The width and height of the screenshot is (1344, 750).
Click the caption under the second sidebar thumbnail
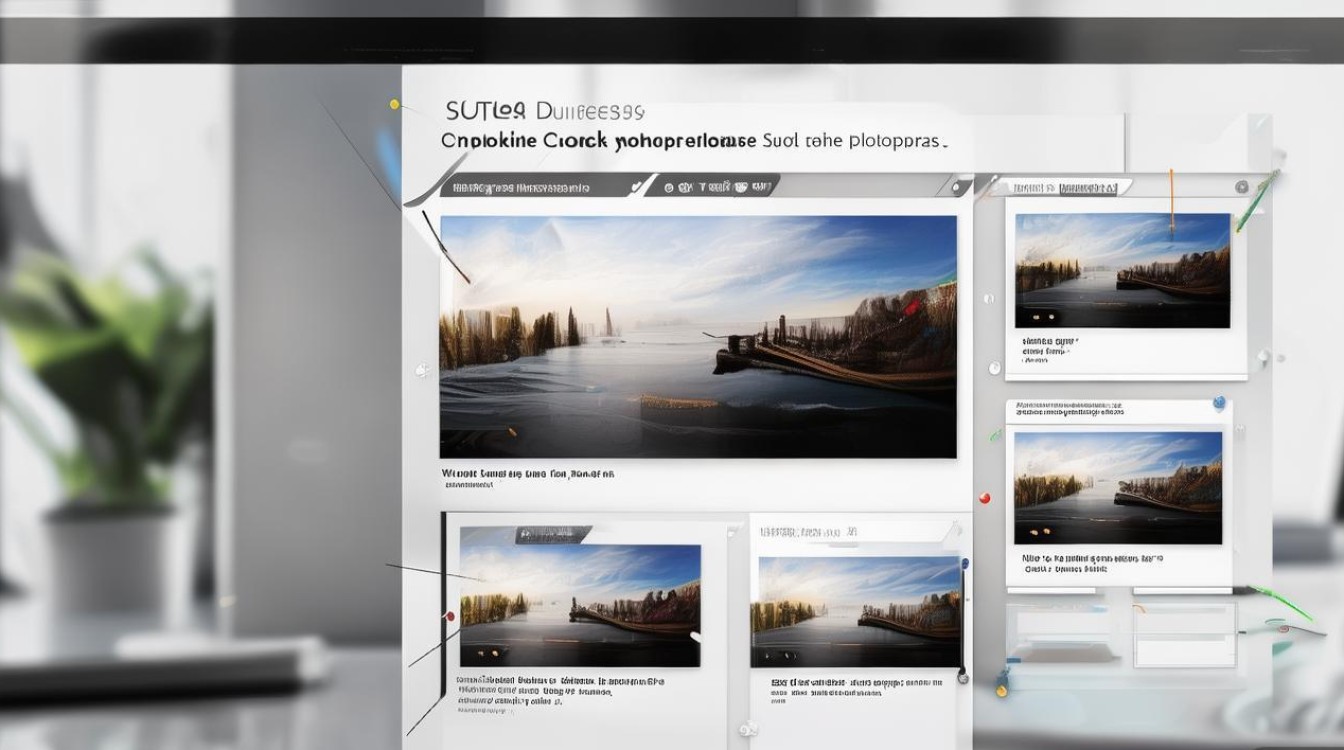click(1091, 560)
